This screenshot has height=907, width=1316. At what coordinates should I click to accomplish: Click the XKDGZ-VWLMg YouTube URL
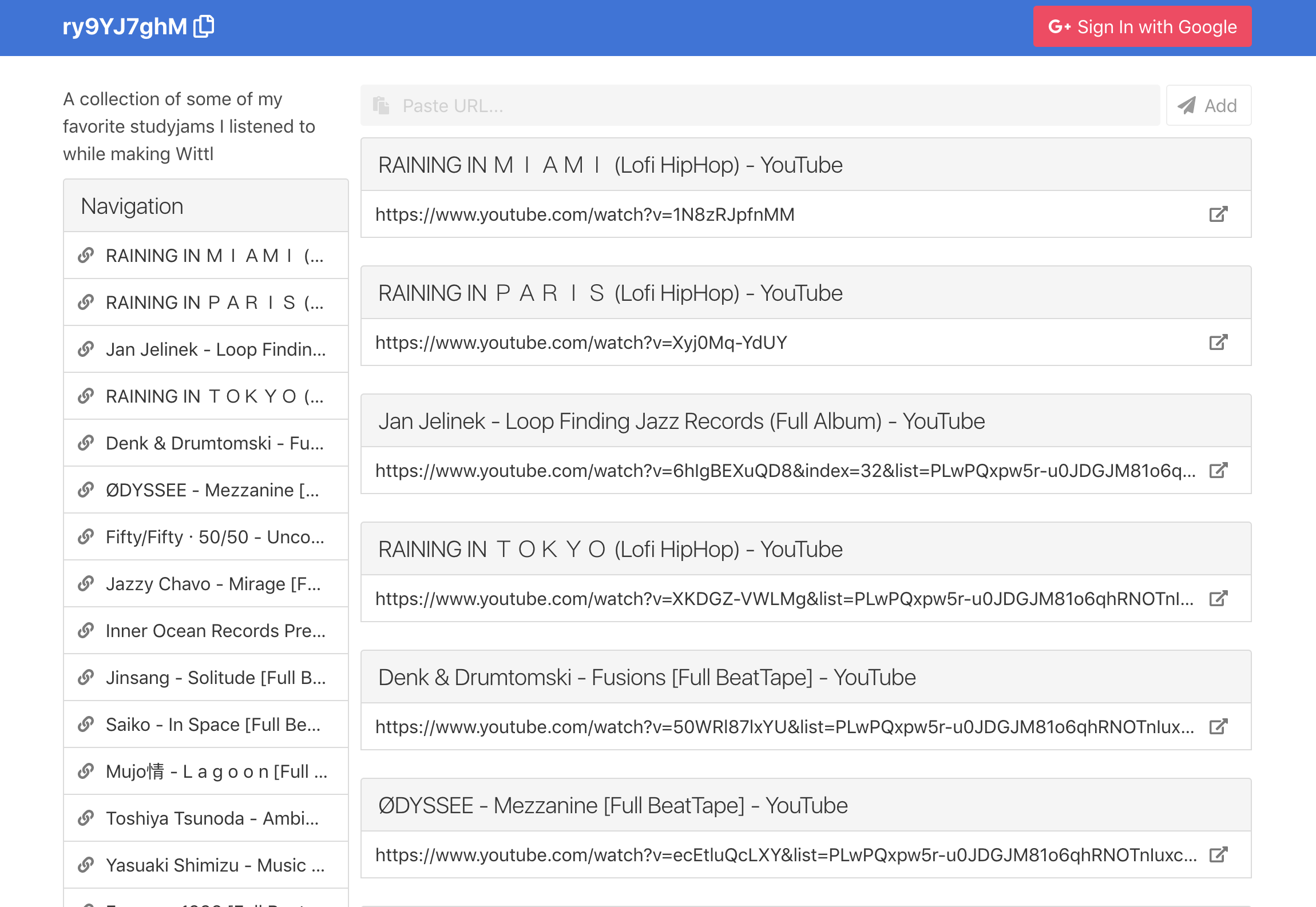[x=785, y=598]
